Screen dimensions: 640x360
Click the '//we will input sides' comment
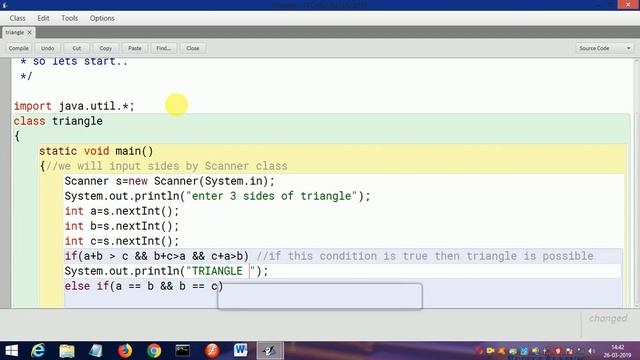[x=167, y=166]
